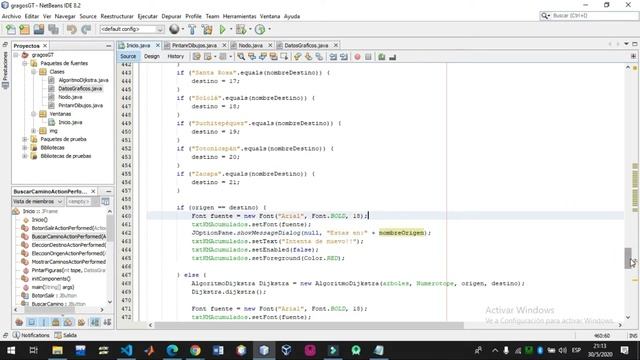Screen dimensions: 640x360
Task: Click the Undo arrow icon
Action: point(72,29)
